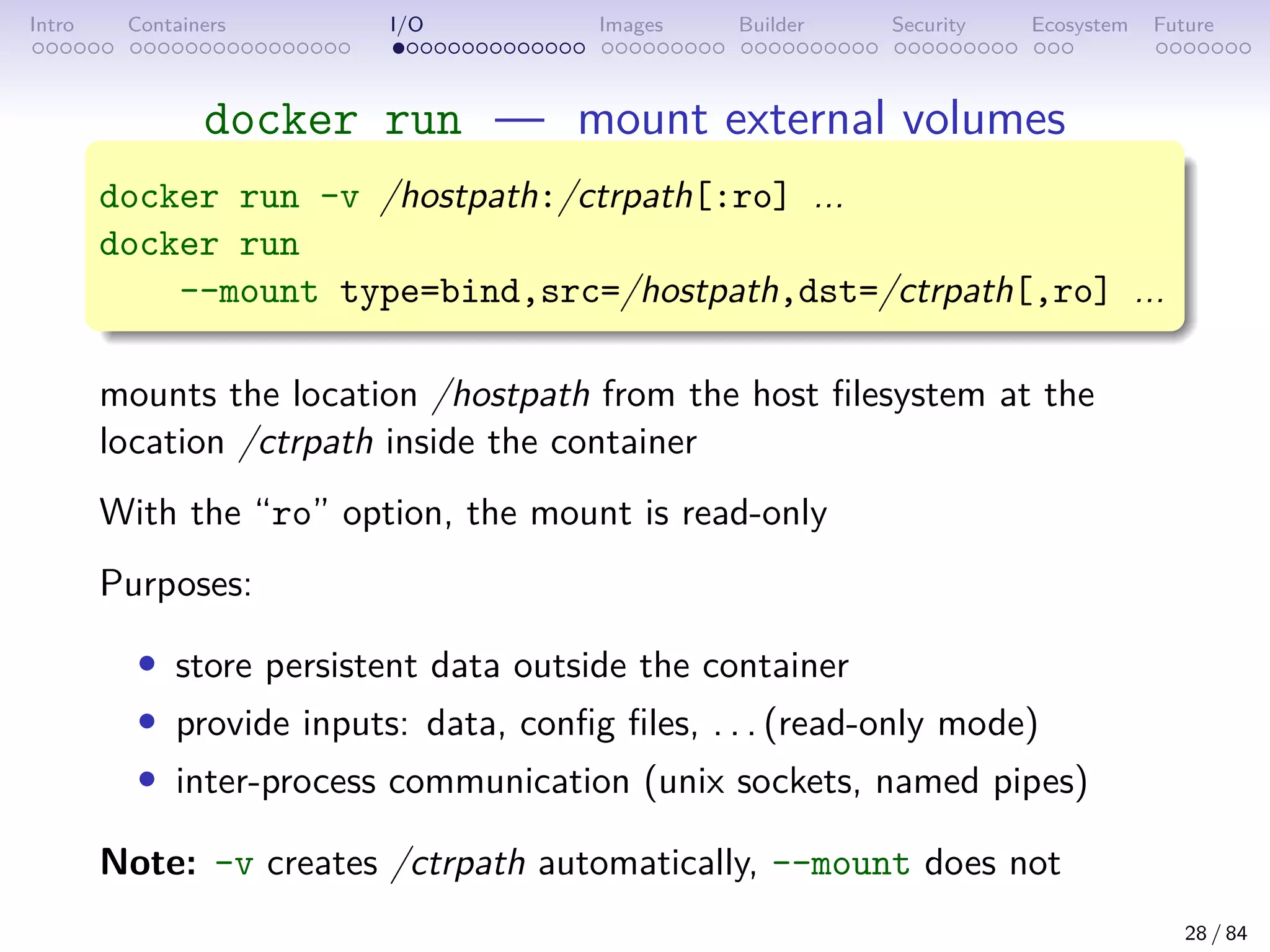The height and width of the screenshot is (952, 1270).
Task: Click first filled dot under I/O
Action: click(399, 48)
